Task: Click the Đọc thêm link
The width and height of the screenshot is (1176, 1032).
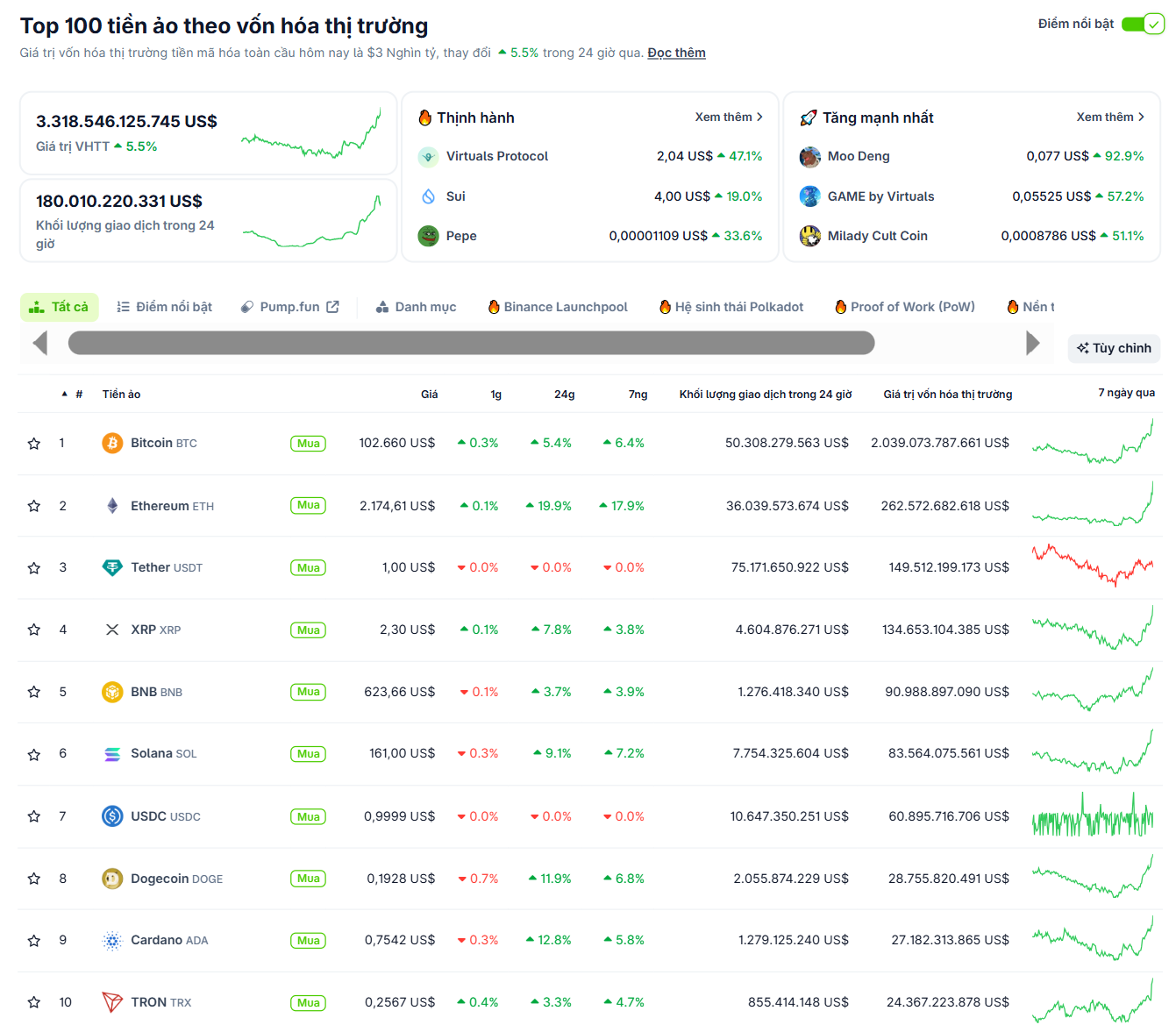Action: 676,53
